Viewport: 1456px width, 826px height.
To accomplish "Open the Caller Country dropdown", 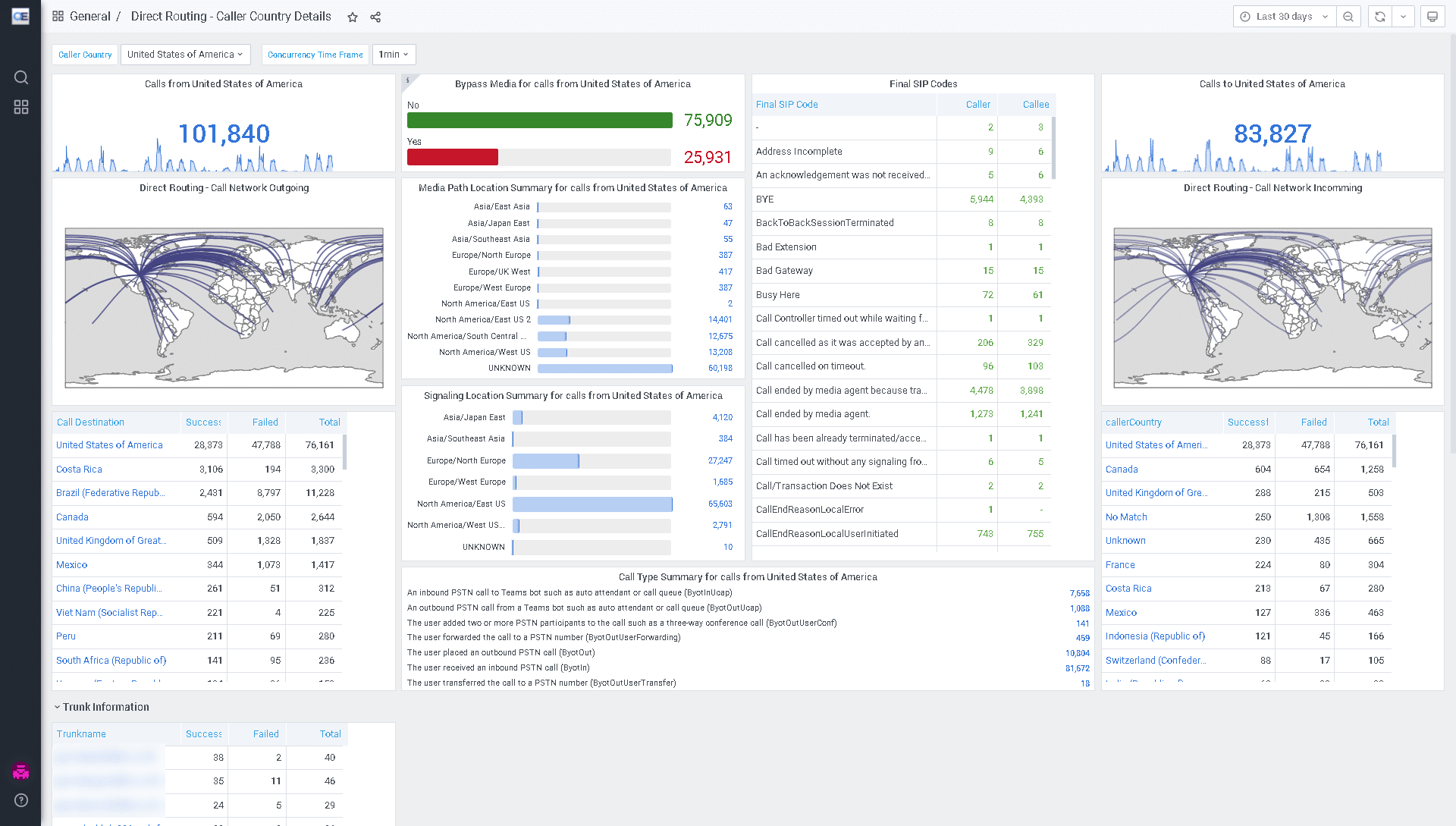I will pyautogui.click(x=185, y=55).
